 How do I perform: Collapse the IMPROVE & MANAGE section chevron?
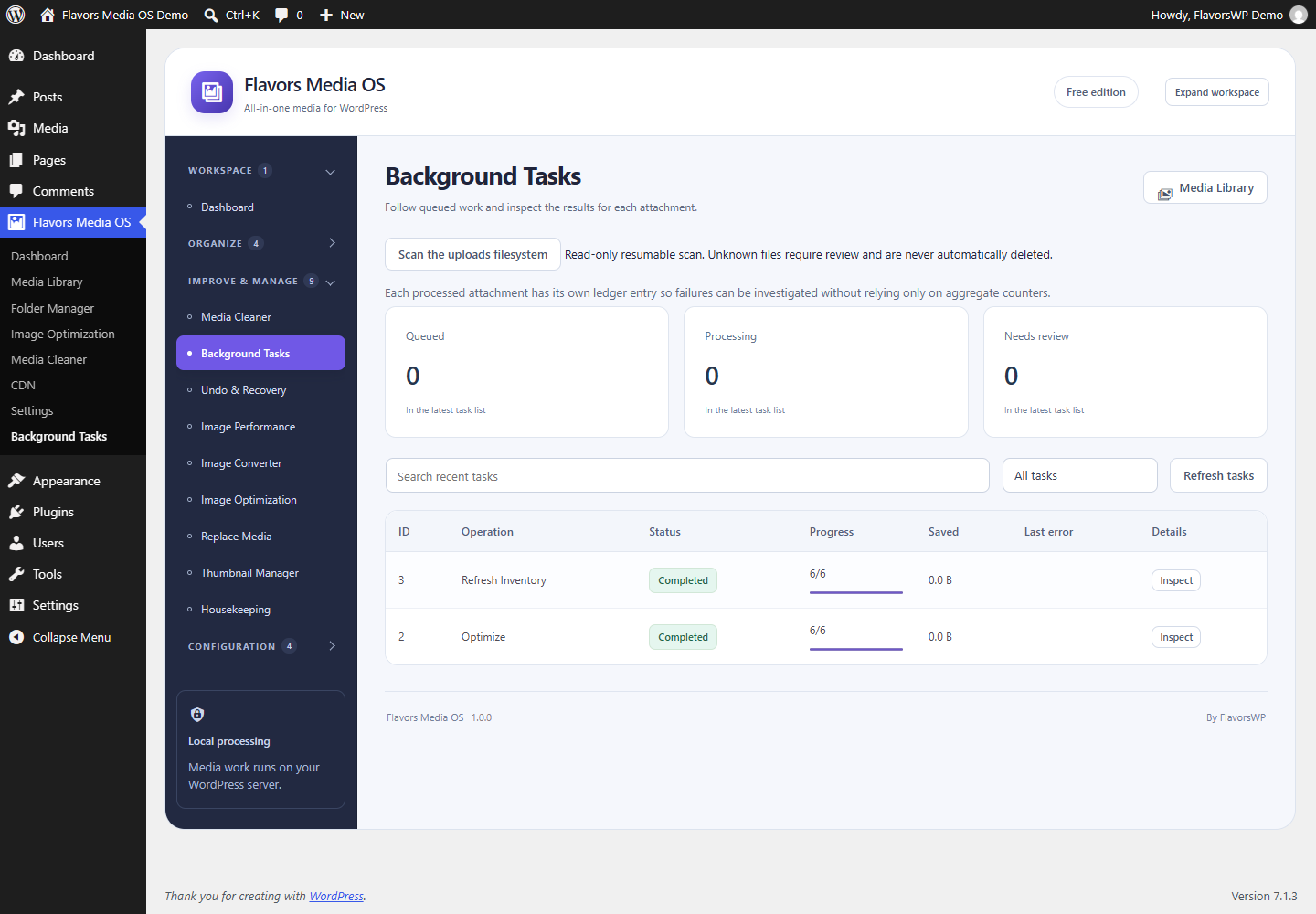click(x=331, y=282)
